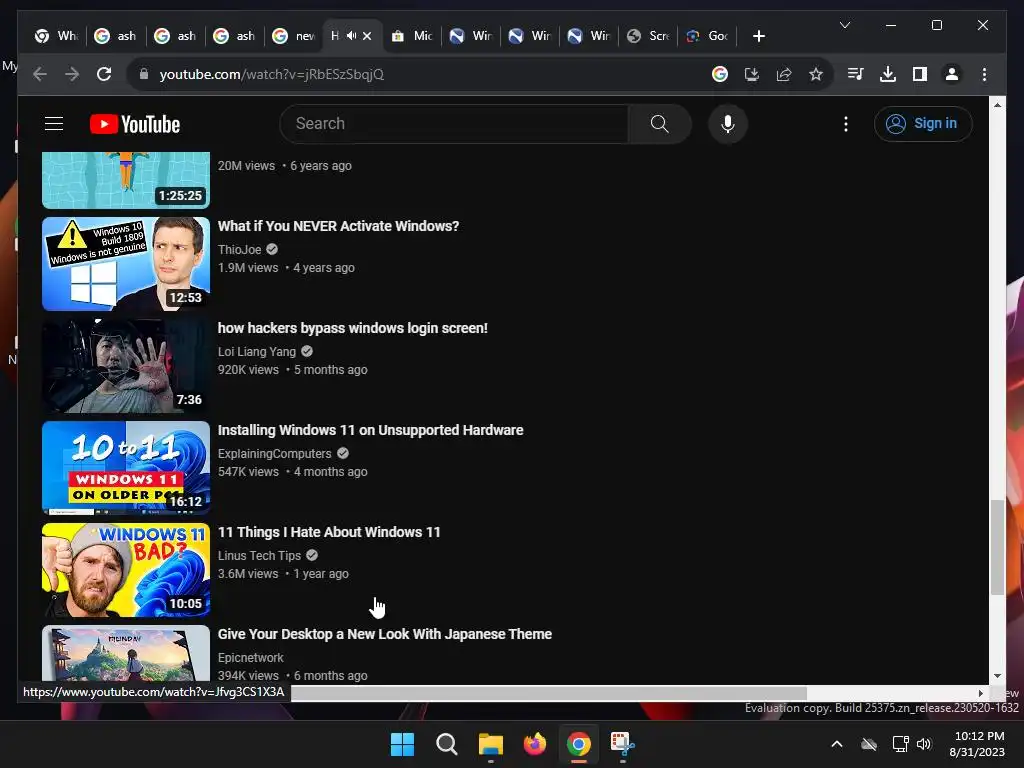Open the Chrome downloads icon
1024x768 pixels.
point(888,74)
